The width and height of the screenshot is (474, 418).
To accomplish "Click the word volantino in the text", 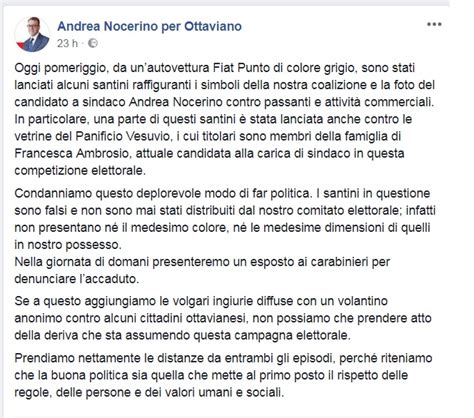I will [363, 301].
